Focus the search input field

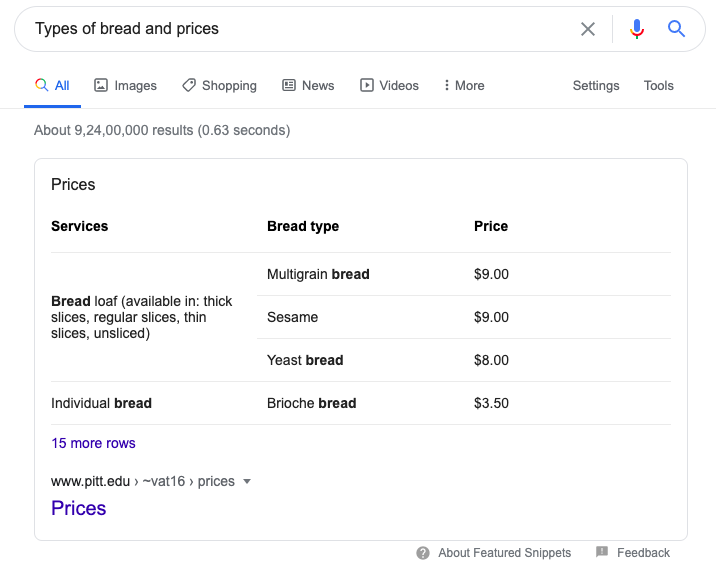[x=300, y=29]
